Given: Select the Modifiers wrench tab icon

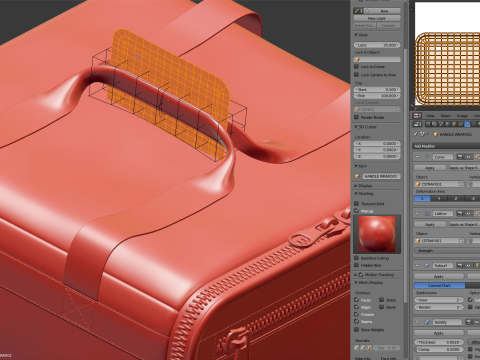Looking at the screenshot, I should point(467,124).
